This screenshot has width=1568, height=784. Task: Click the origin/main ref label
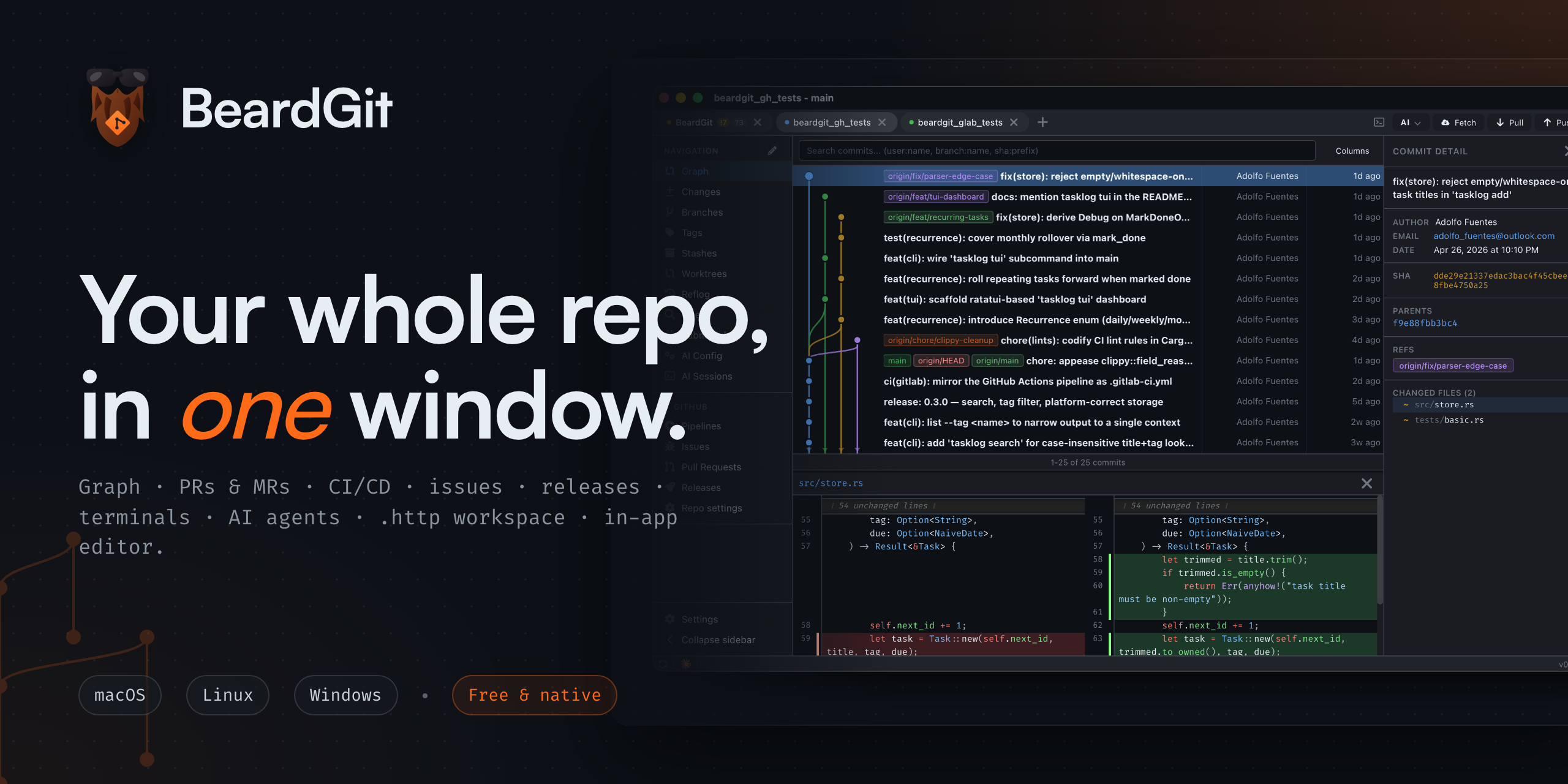coord(997,361)
